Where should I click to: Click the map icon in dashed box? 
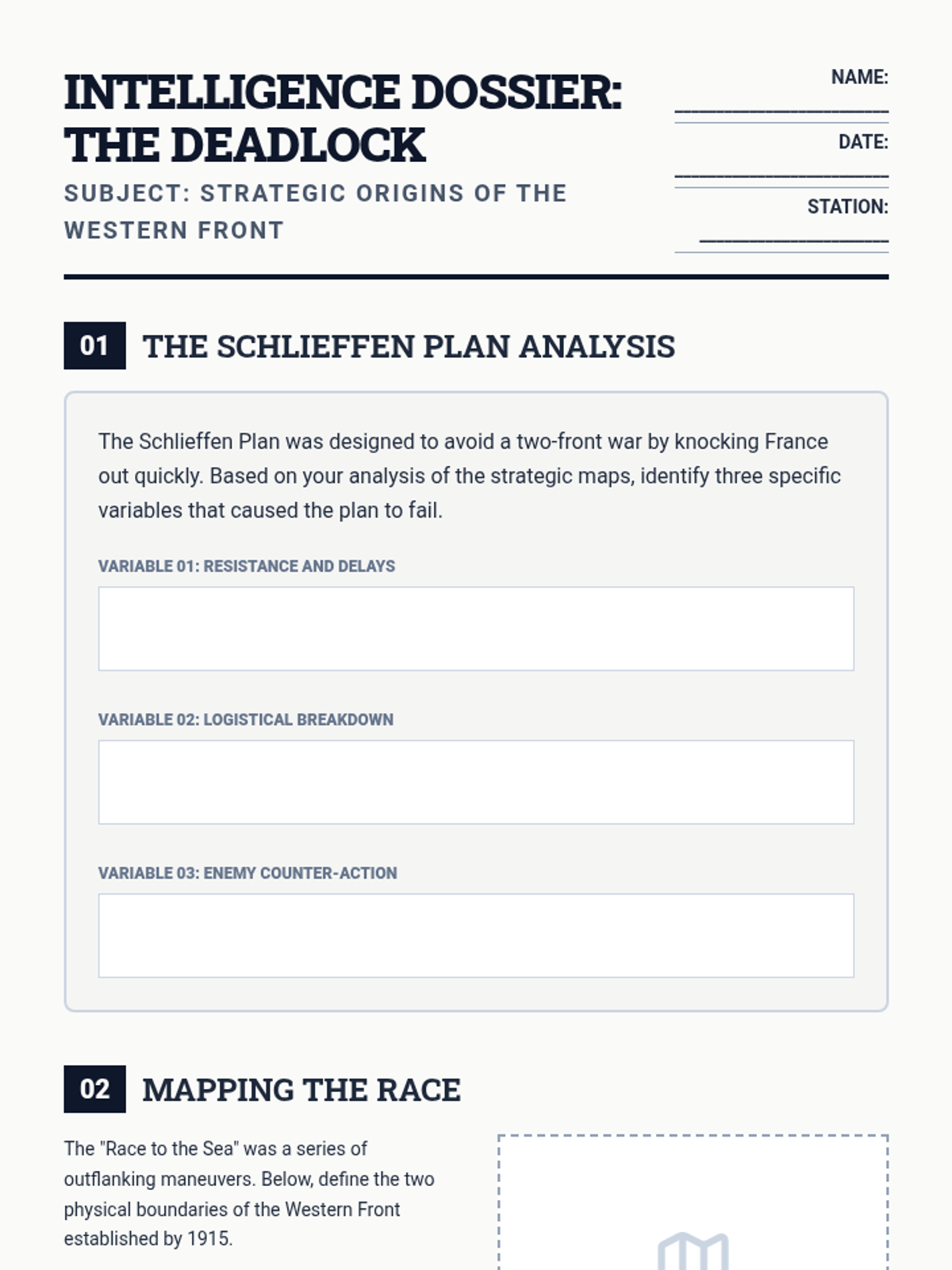point(693,1252)
